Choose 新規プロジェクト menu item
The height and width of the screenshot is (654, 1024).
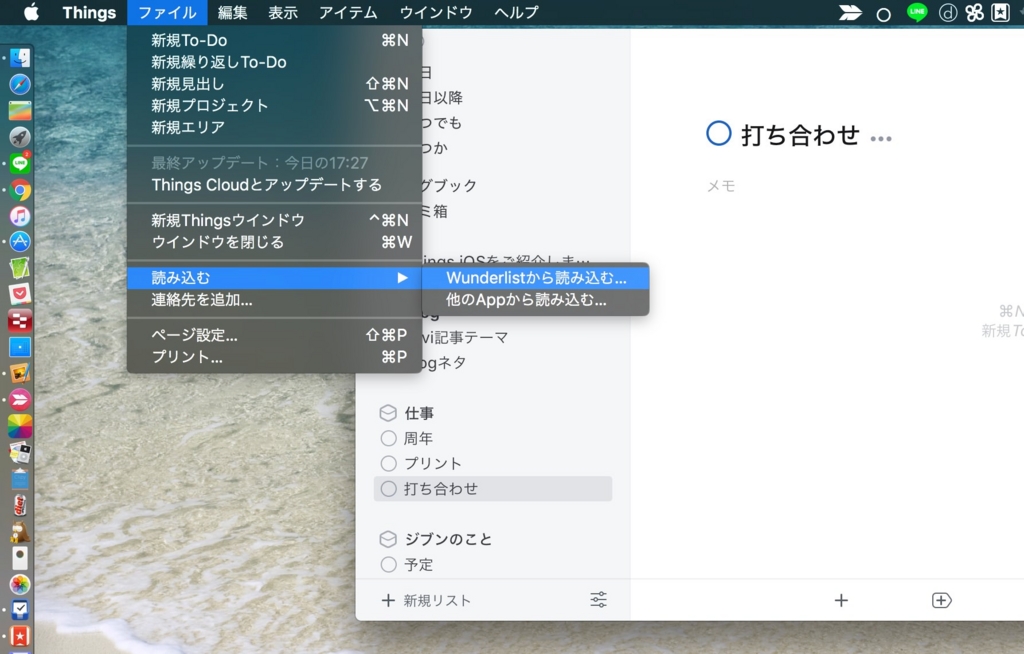274,105
